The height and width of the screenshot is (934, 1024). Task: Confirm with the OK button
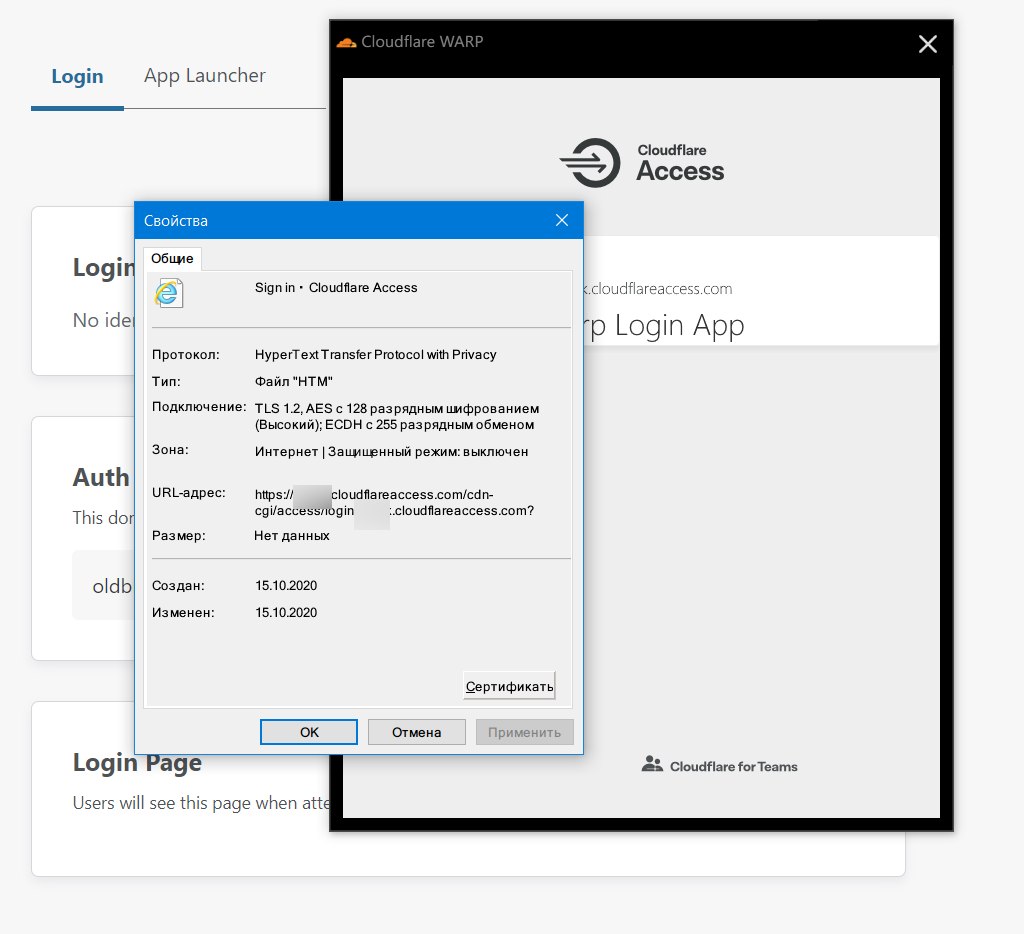click(309, 732)
